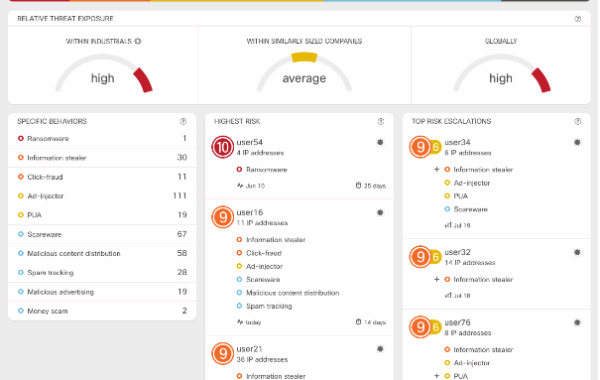Select the risk 9 badge of user32

pyautogui.click(x=420, y=257)
